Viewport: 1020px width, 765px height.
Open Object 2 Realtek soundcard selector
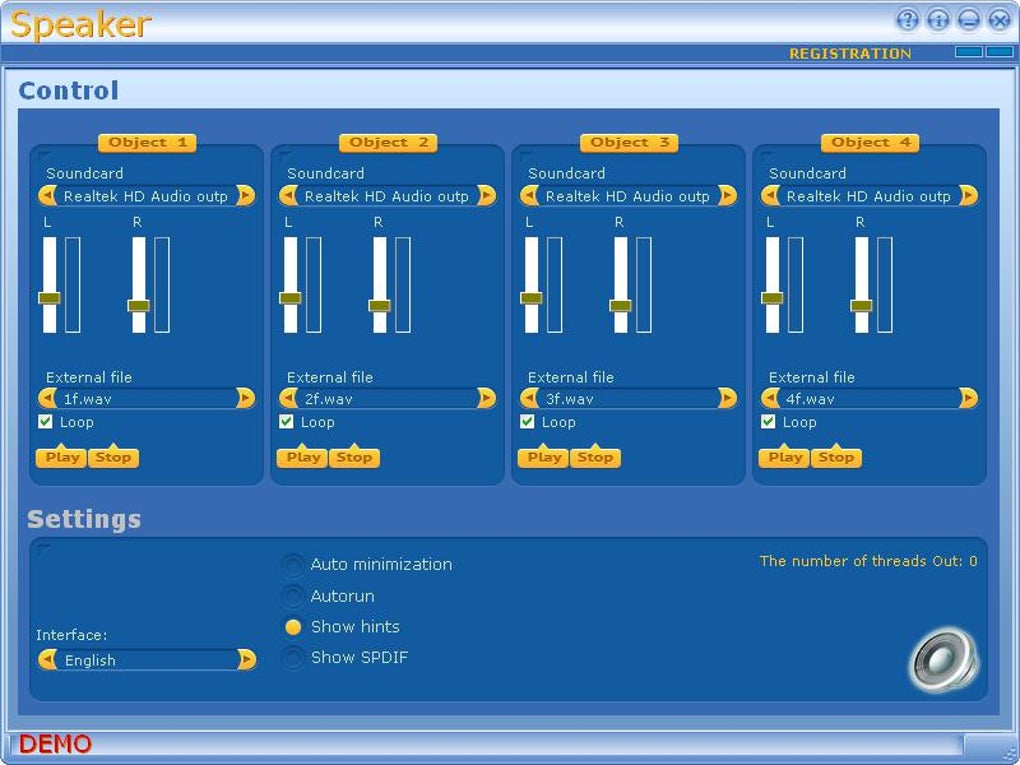click(x=387, y=196)
